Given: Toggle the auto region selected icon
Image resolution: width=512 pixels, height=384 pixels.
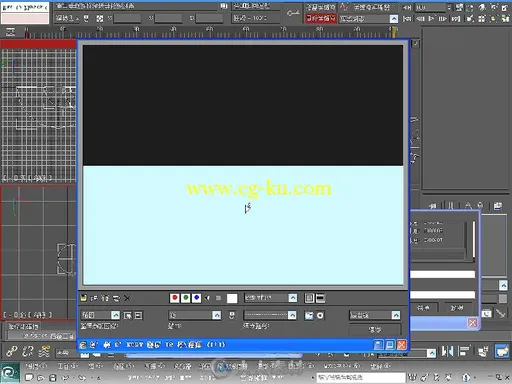Looking at the screenshot, I should (x=138, y=315).
